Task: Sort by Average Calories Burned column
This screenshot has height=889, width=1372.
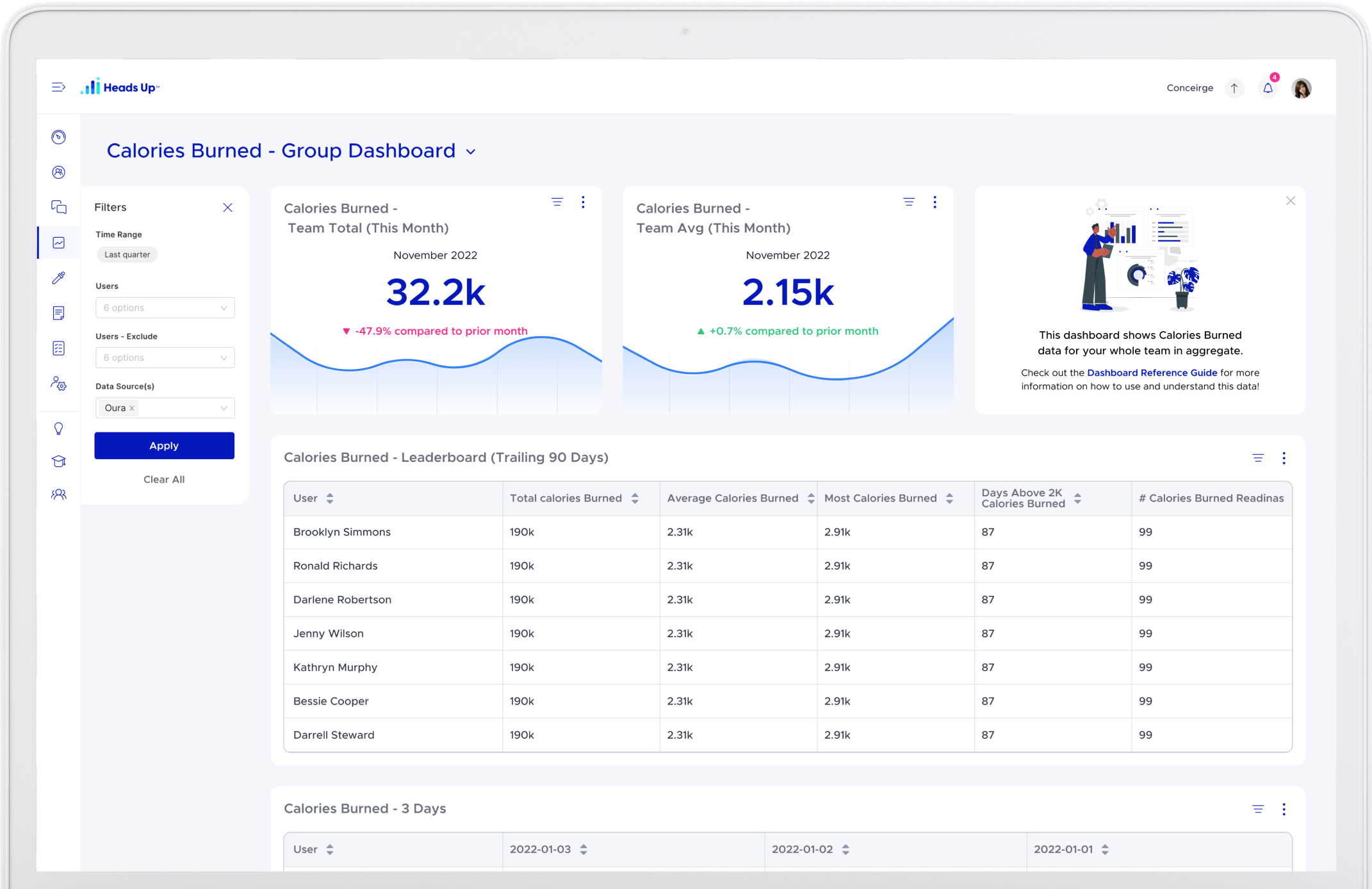Action: (811, 498)
